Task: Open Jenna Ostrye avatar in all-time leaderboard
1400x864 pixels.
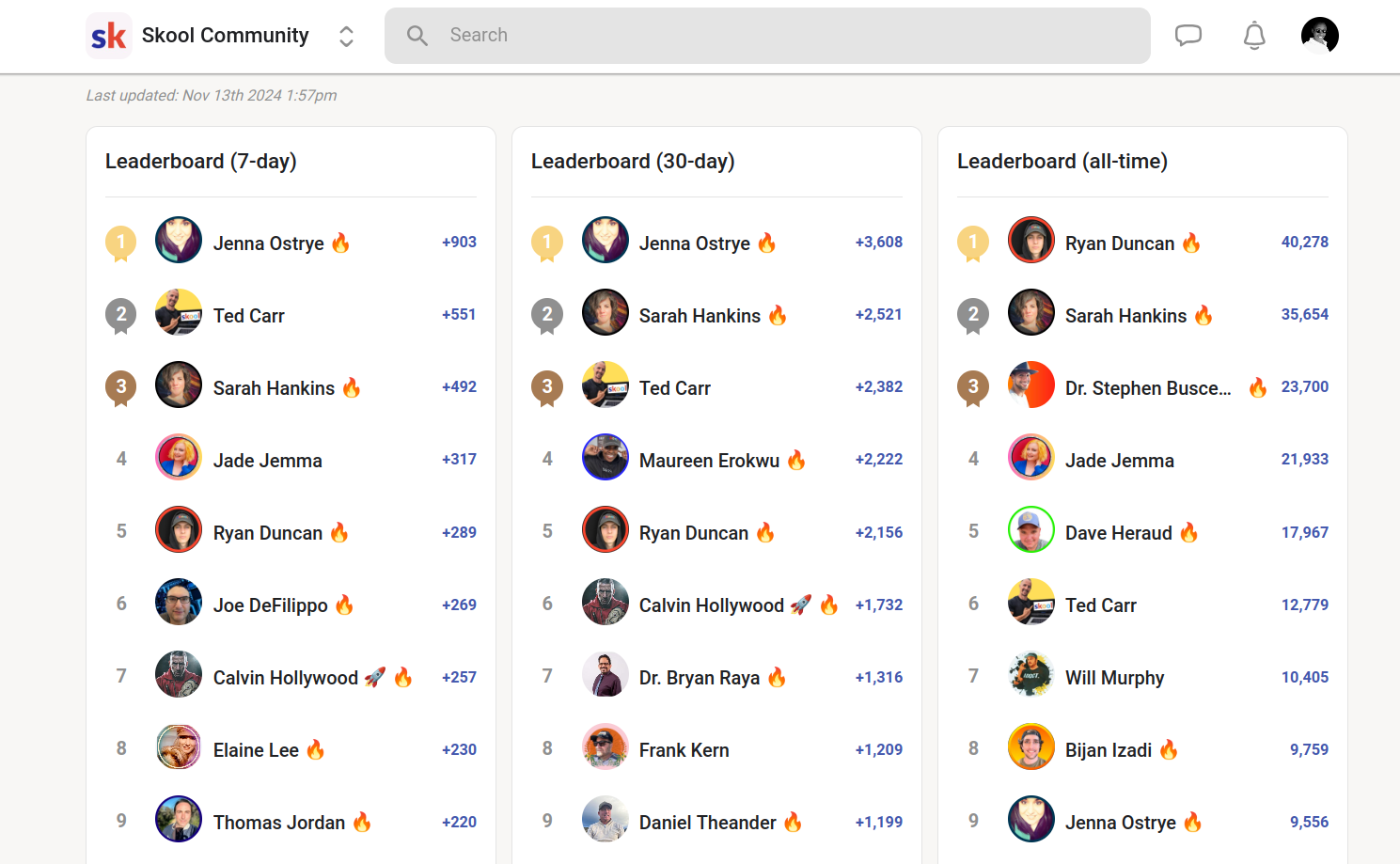Action: click(x=1031, y=819)
